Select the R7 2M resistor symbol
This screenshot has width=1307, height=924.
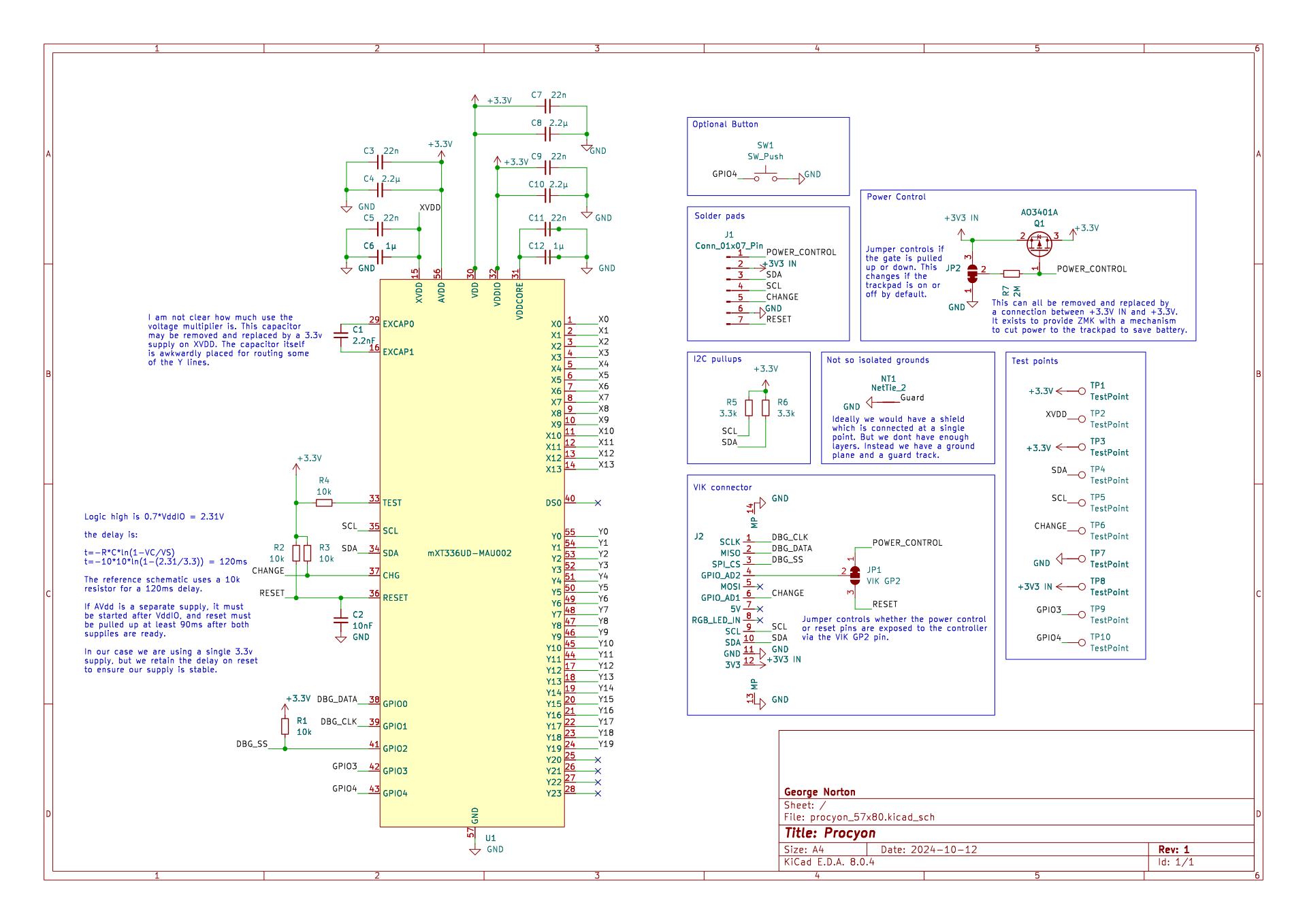(x=1012, y=274)
